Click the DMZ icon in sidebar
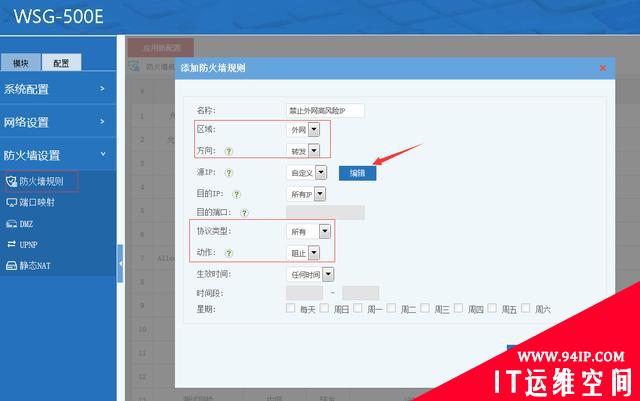The width and height of the screenshot is (640, 401). click(x=11, y=224)
